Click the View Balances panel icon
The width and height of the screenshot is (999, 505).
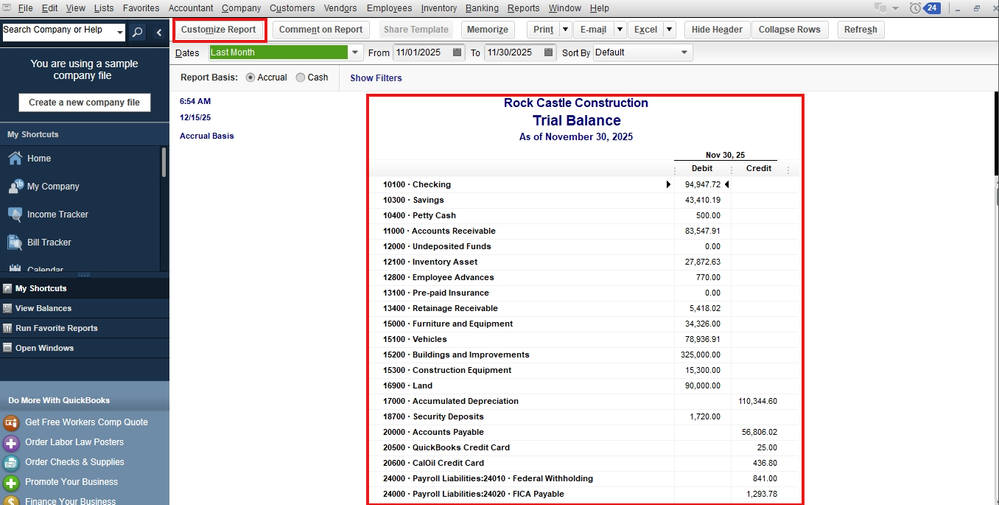click(x=8, y=308)
